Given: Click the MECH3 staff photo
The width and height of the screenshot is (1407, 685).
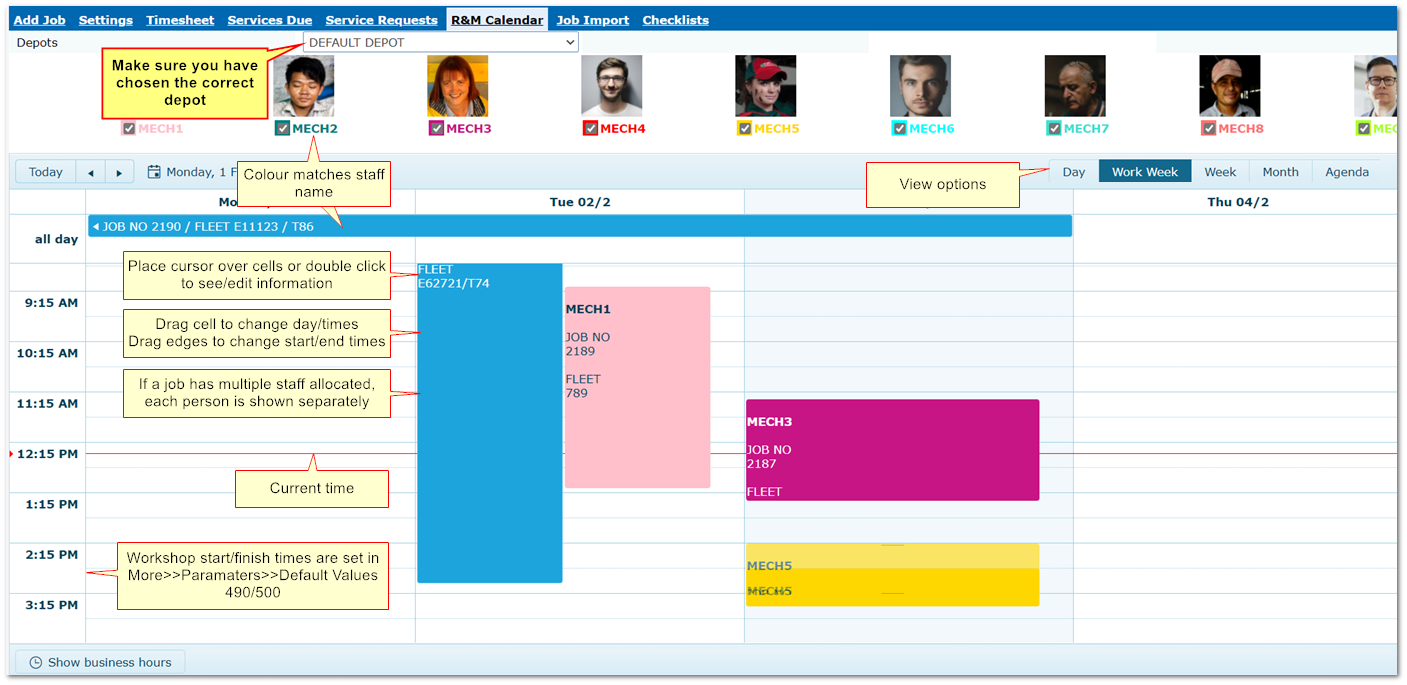Looking at the screenshot, I should [458, 86].
